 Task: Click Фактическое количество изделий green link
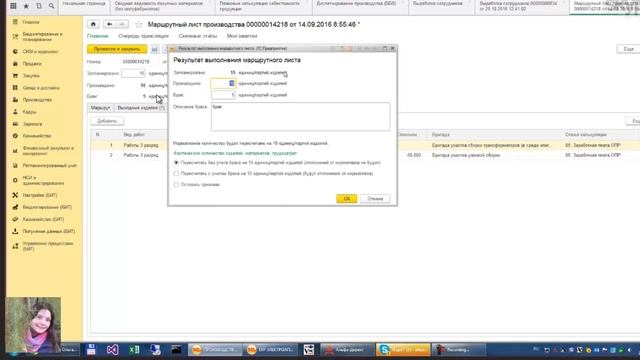coord(235,153)
